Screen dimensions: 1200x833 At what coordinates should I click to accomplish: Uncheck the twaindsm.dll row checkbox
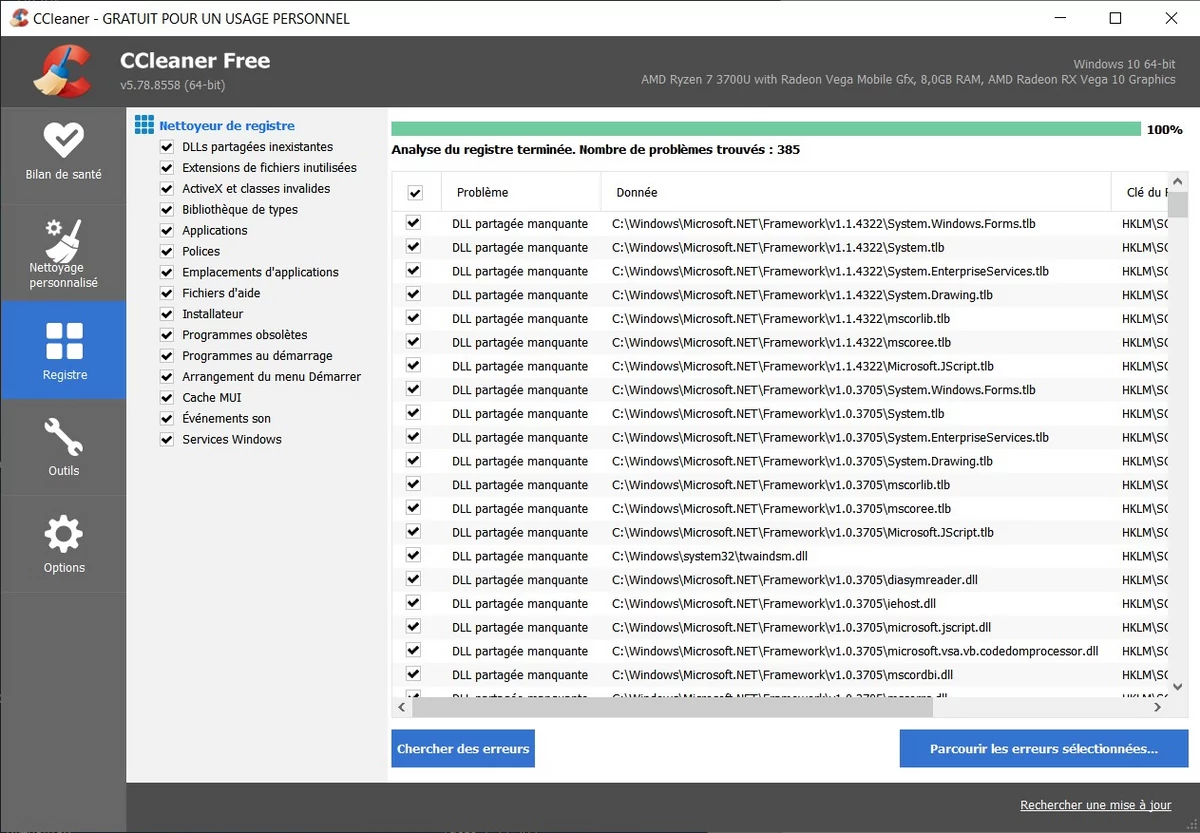[413, 556]
